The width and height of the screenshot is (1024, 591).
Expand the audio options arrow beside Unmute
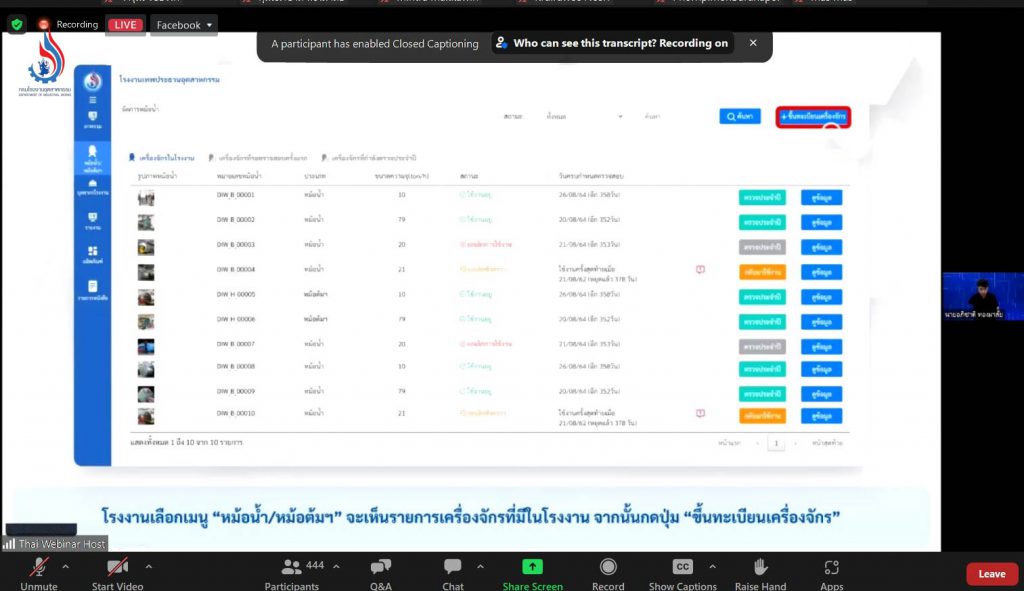point(66,566)
